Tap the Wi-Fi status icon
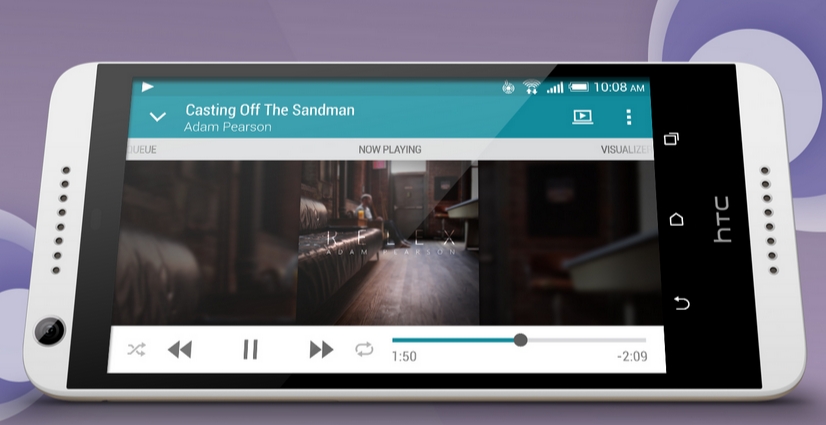This screenshot has height=425, width=826. (532, 87)
